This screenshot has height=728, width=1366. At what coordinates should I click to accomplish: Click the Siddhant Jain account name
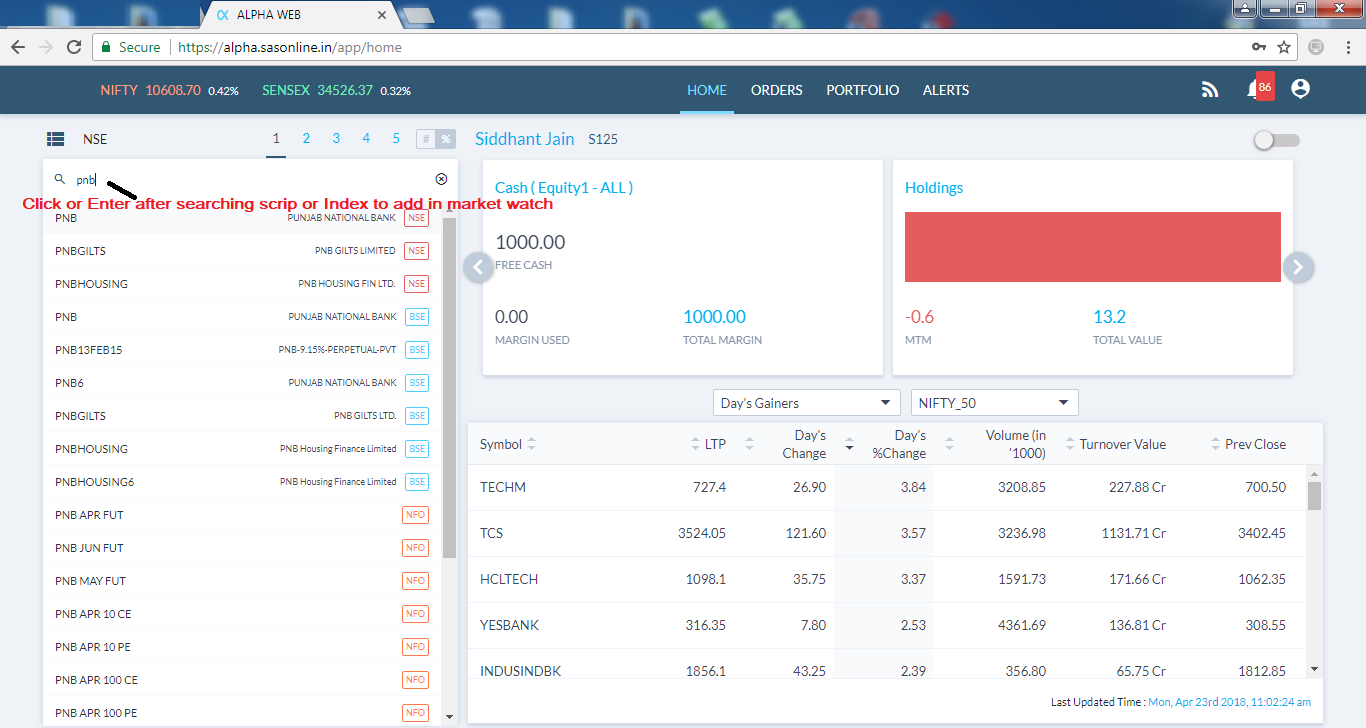[525, 139]
